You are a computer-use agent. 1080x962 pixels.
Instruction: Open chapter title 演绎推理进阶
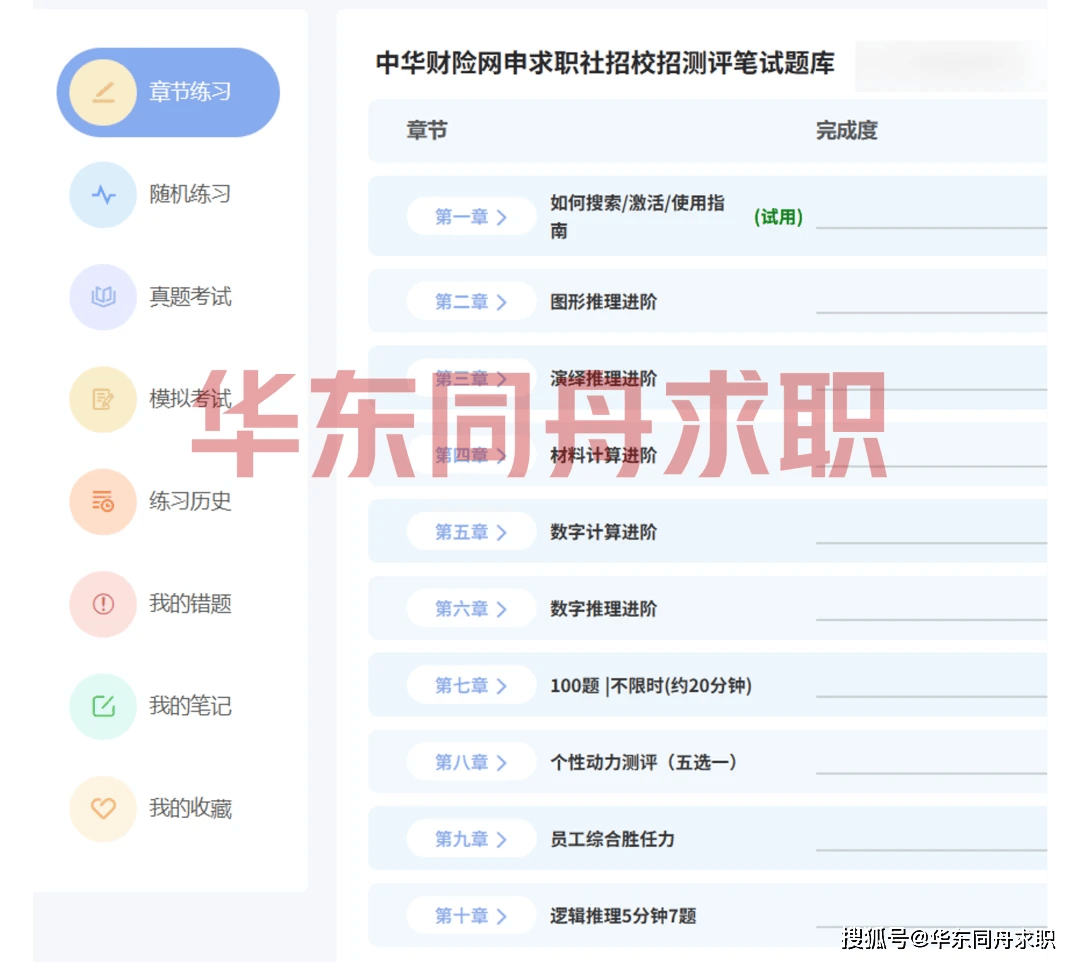click(x=603, y=378)
